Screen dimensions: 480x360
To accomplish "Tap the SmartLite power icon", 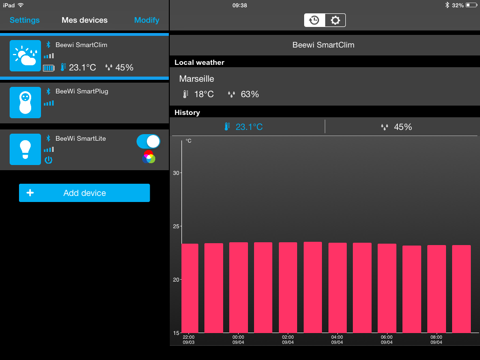I will (x=48, y=160).
